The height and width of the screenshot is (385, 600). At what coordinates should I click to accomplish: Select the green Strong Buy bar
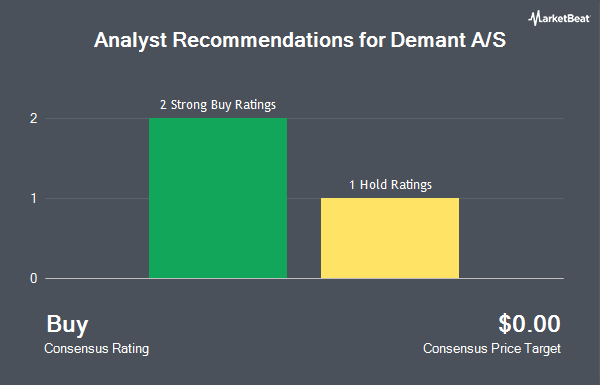(218, 198)
